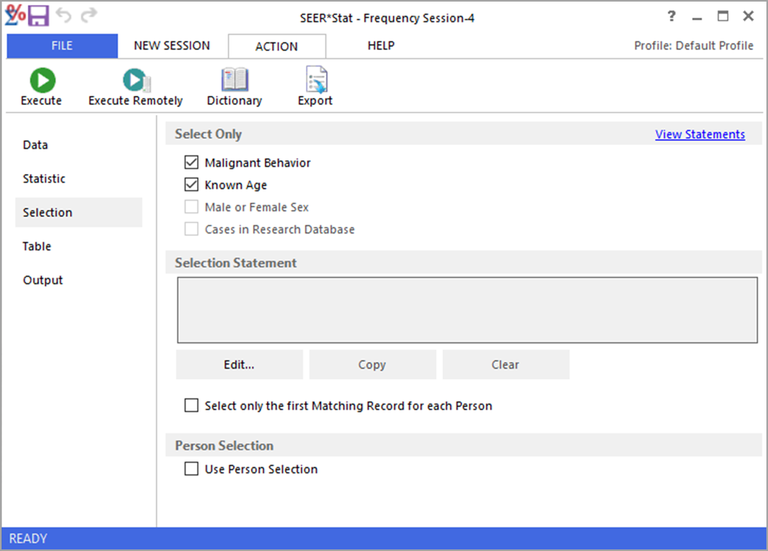
Task: Open the View Statements link
Action: pos(699,134)
